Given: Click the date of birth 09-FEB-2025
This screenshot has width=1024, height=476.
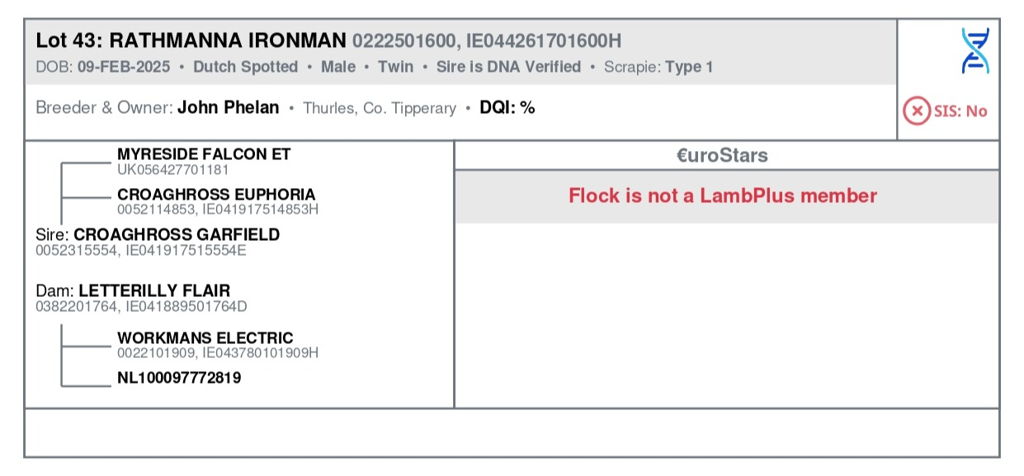Looking at the screenshot, I should [x=124, y=67].
